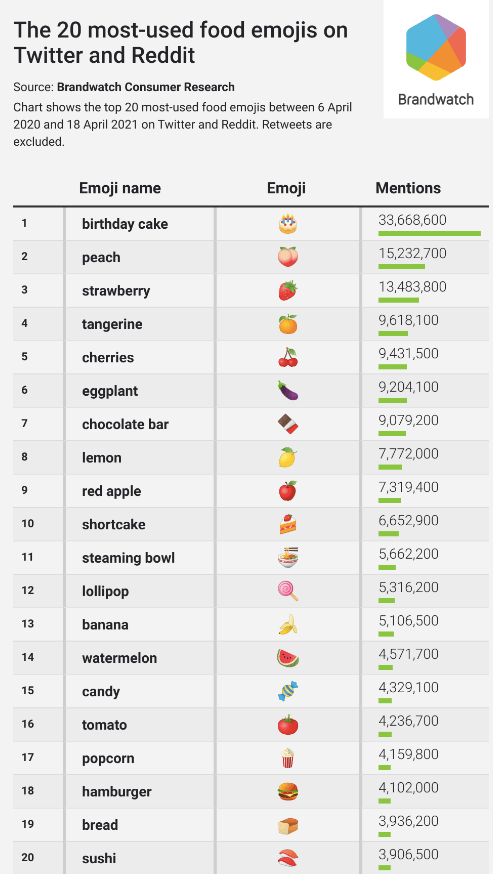The height and width of the screenshot is (874, 493).
Task: Select the watermelon emoji
Action: pyautogui.click(x=288, y=658)
